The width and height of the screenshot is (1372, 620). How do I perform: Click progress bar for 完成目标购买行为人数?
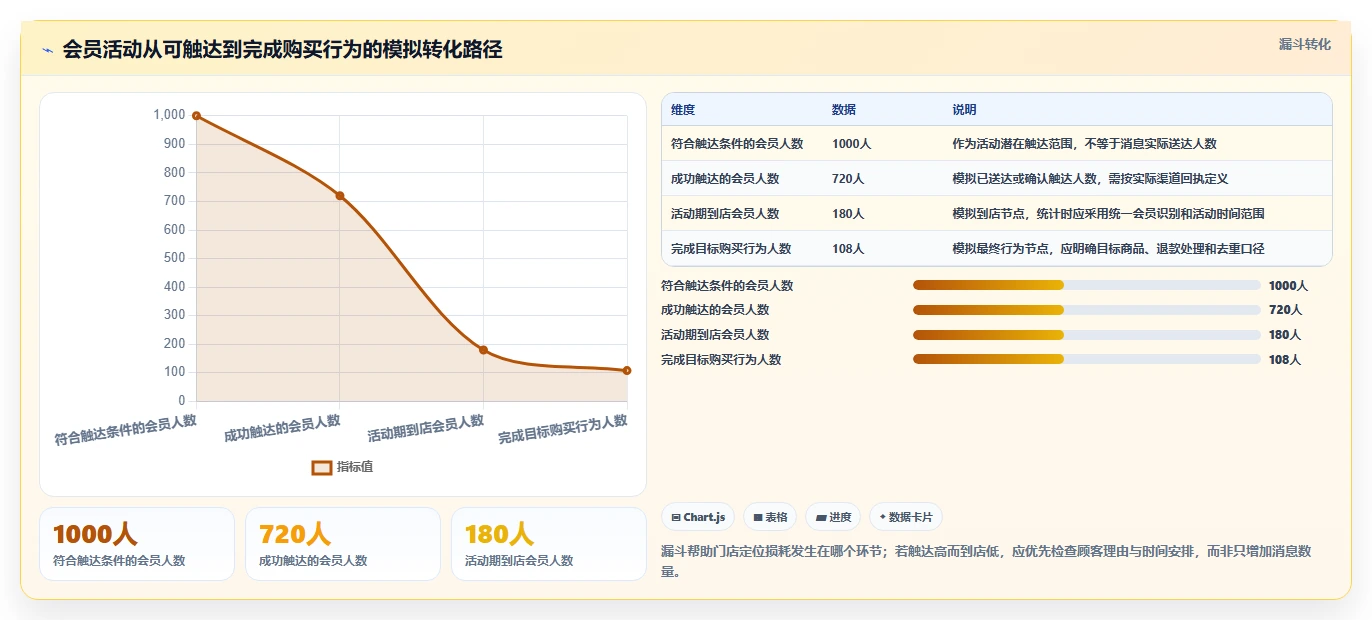pos(1087,360)
